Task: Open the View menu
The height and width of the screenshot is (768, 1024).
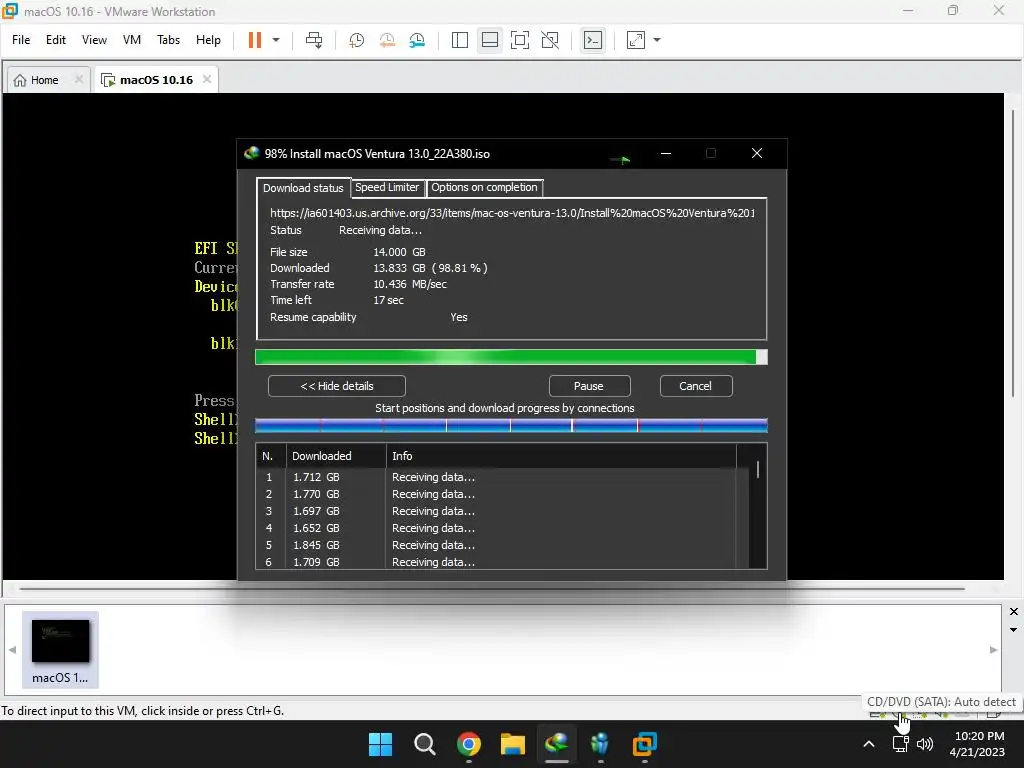Action: click(94, 40)
